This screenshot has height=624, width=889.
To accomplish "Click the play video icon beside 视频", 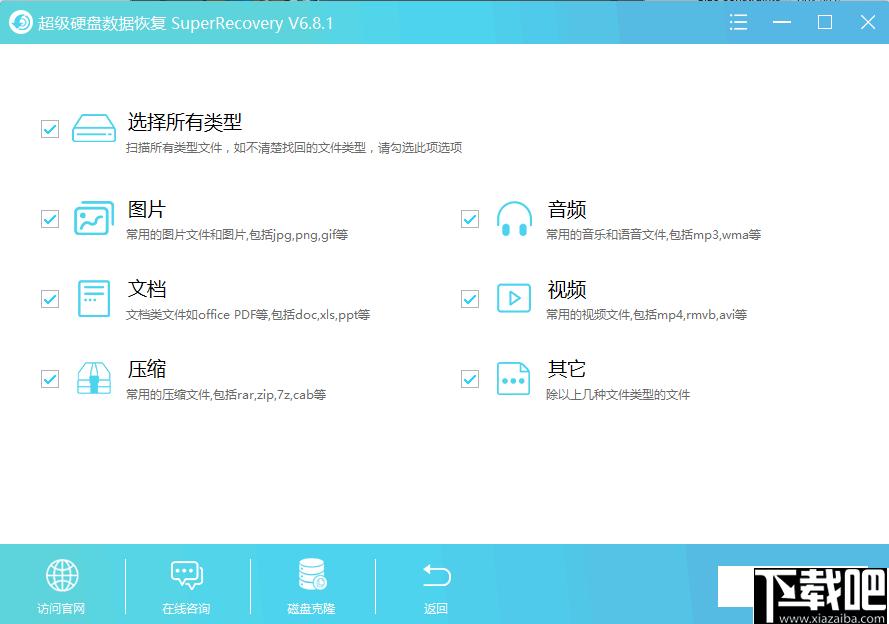I will 514,298.
